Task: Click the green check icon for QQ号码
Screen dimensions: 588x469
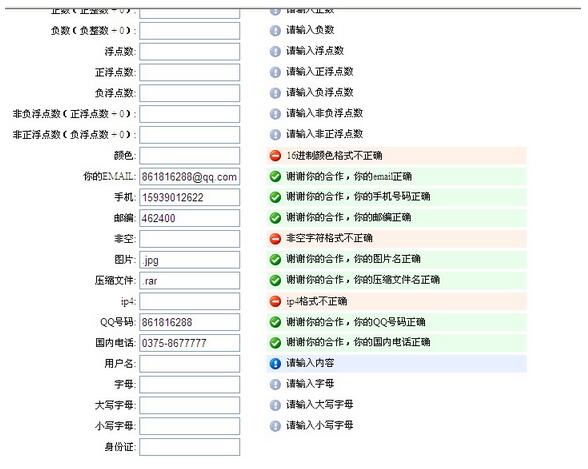Action: [275, 322]
